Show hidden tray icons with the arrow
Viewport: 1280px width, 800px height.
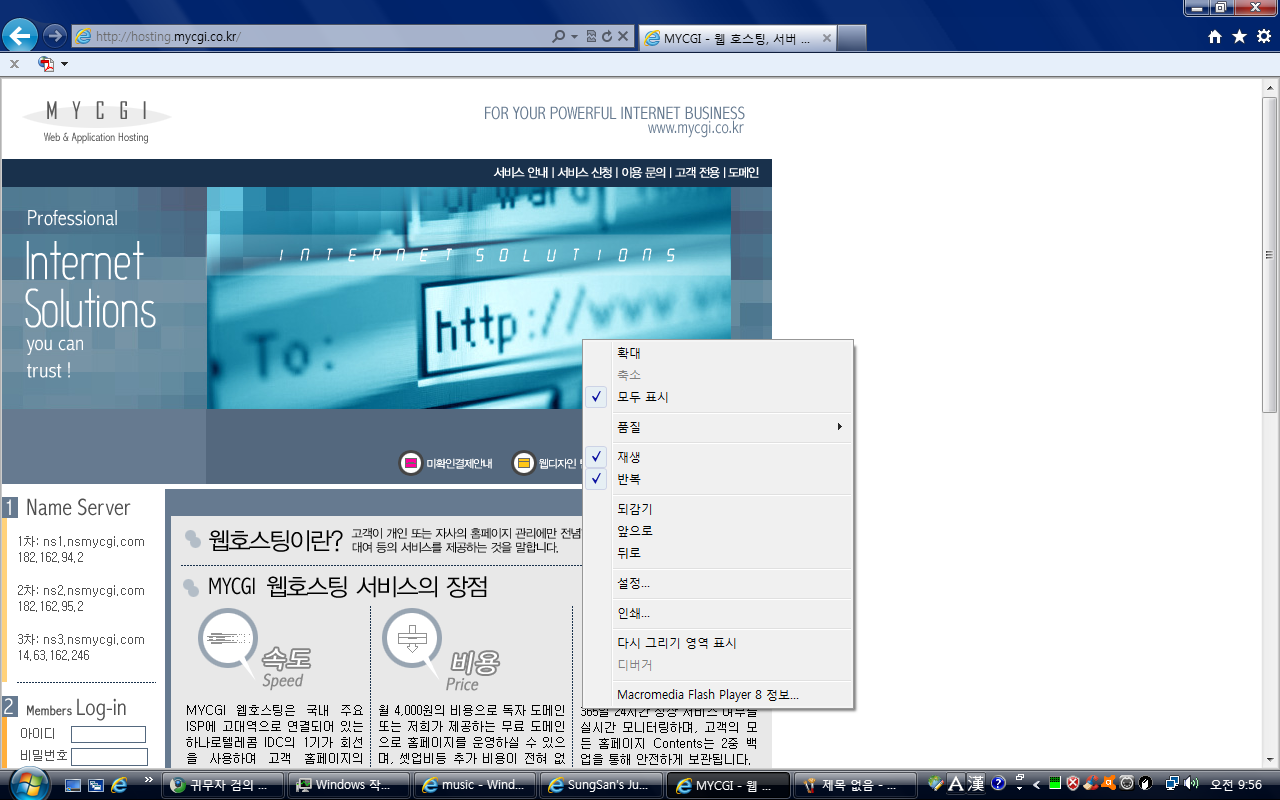click(x=1037, y=785)
